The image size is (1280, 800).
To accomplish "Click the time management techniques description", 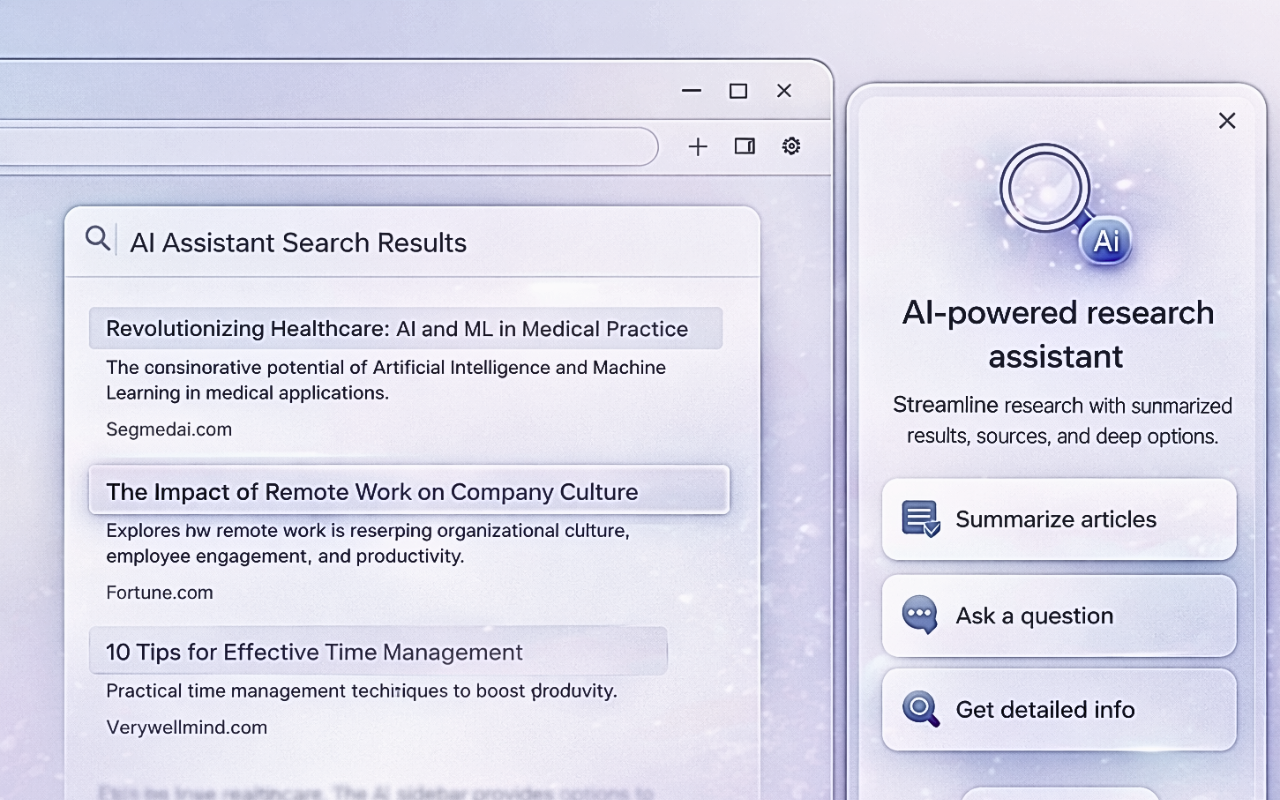I will (x=362, y=691).
